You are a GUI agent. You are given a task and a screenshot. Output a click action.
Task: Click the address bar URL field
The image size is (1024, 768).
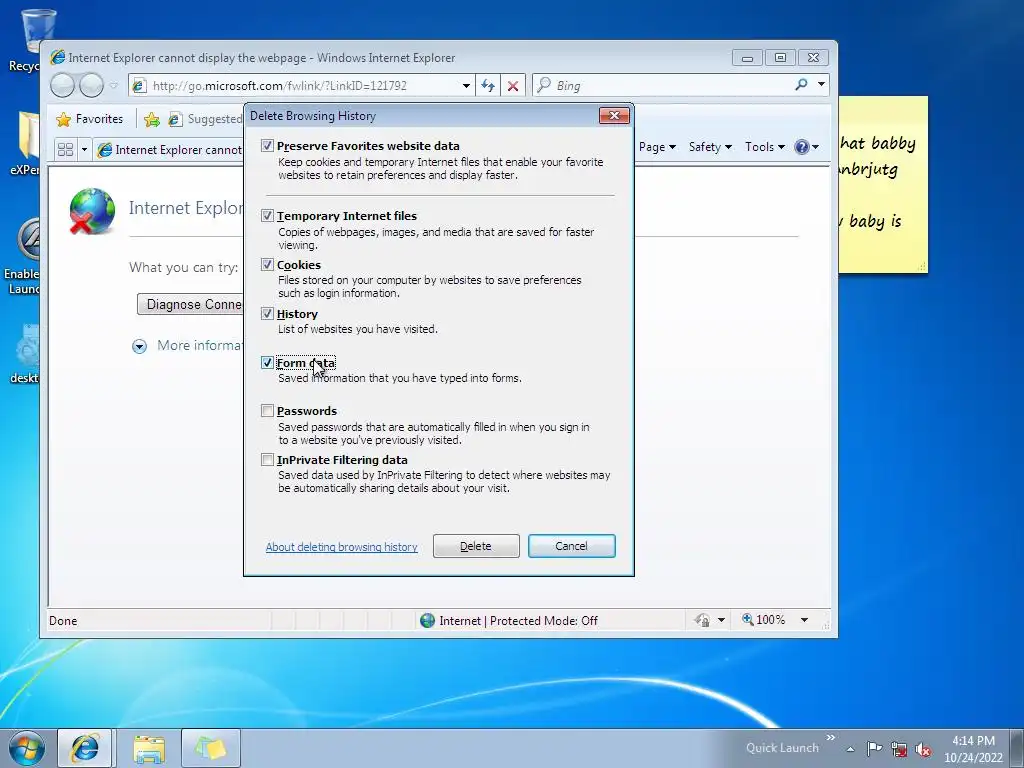[x=304, y=86]
